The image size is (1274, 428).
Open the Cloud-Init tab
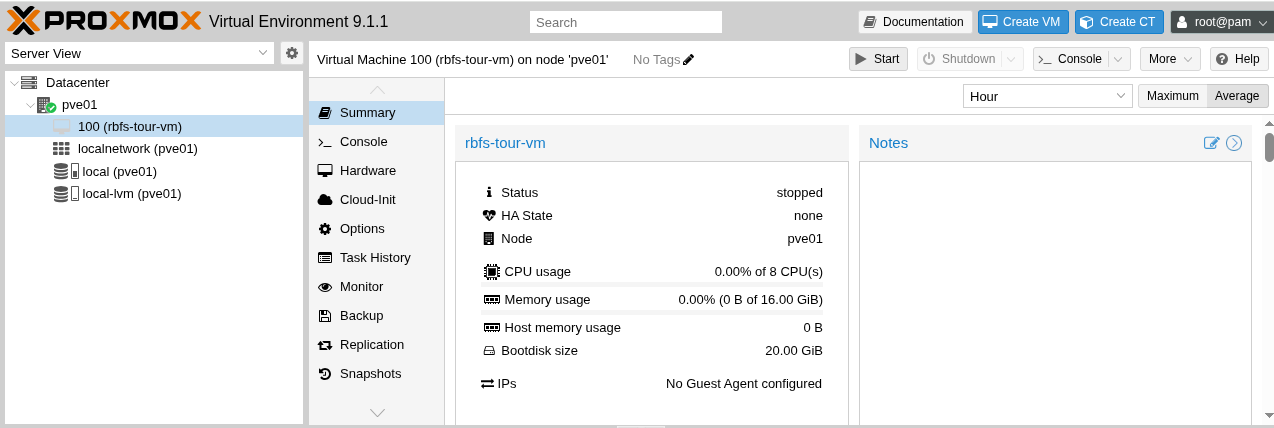376,200
